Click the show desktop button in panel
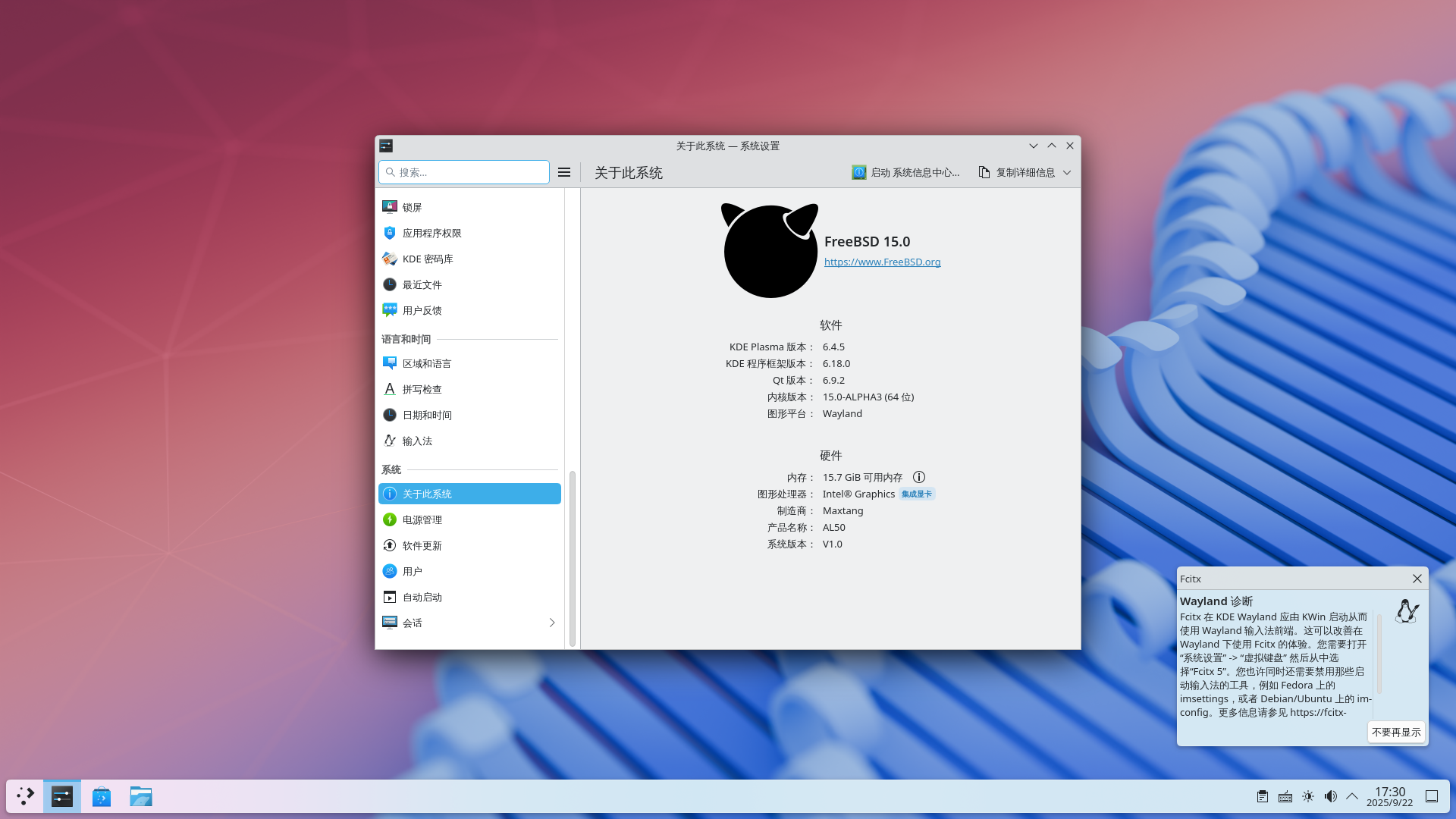This screenshot has width=1456, height=819. [x=1432, y=796]
